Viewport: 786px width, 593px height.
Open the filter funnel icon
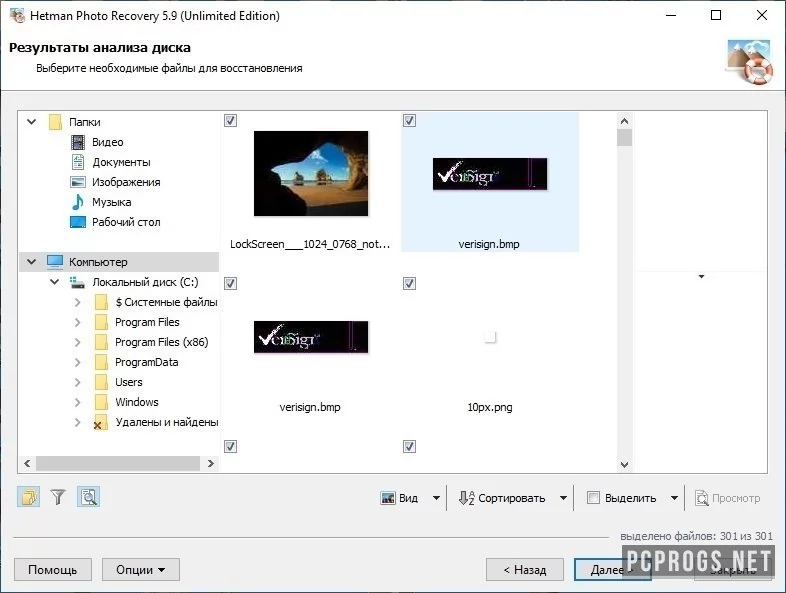[x=58, y=497]
